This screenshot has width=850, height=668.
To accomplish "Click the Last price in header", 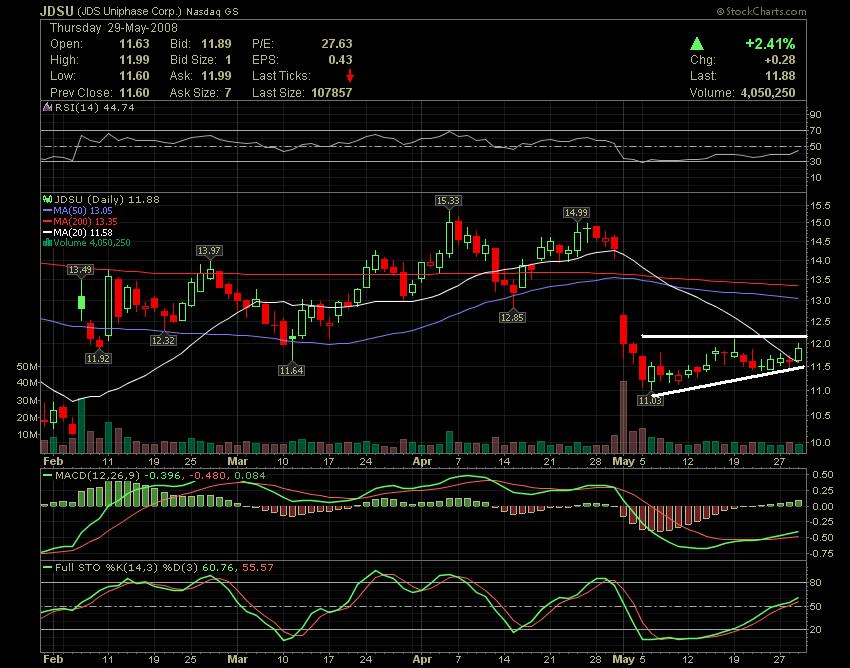I will (x=781, y=76).
